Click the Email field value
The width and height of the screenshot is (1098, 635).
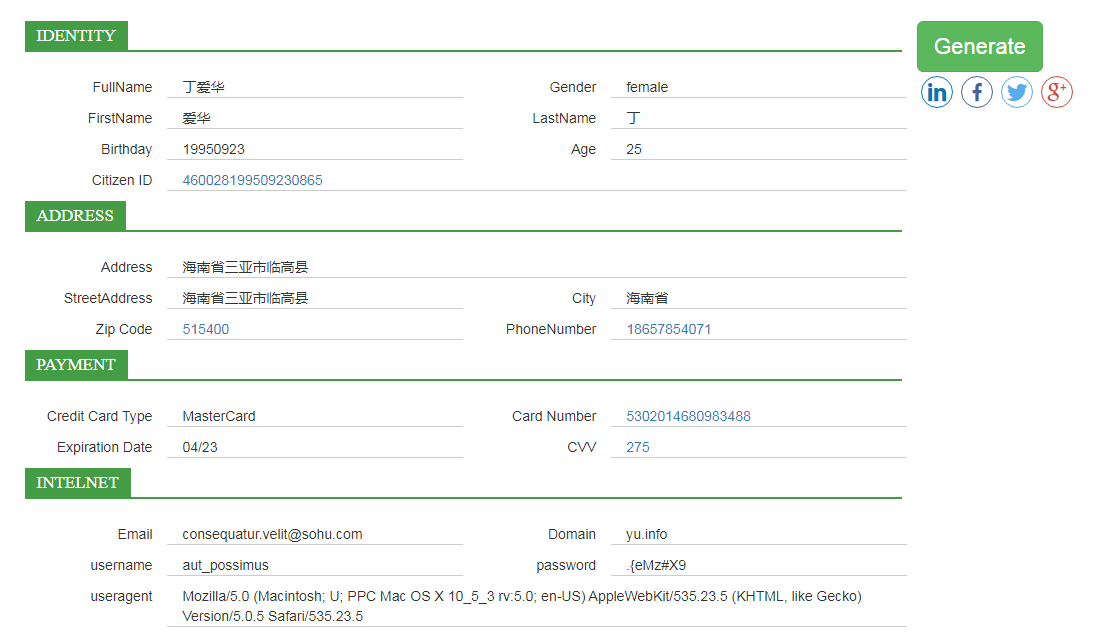point(272,535)
